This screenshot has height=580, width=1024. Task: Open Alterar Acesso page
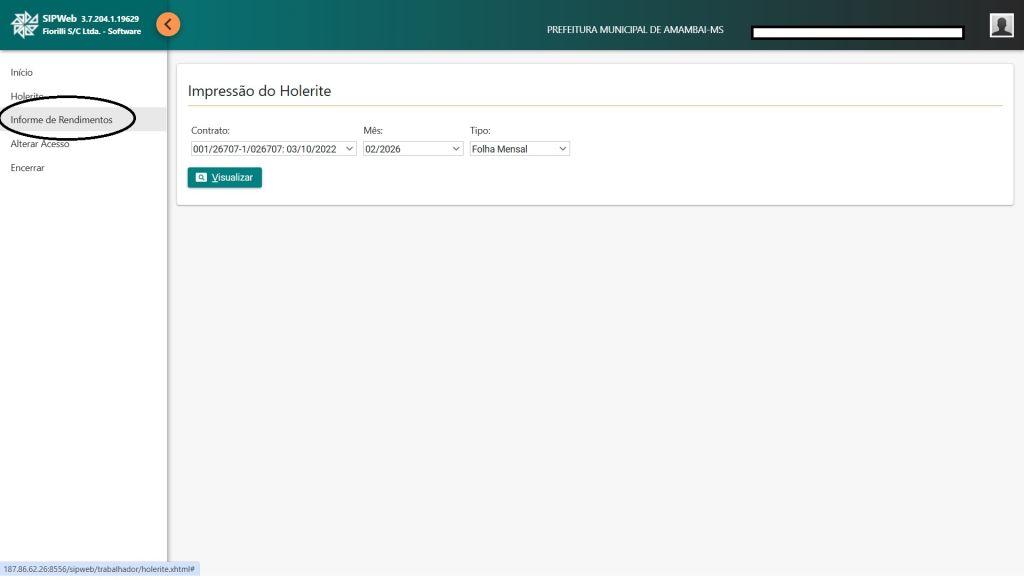point(40,144)
